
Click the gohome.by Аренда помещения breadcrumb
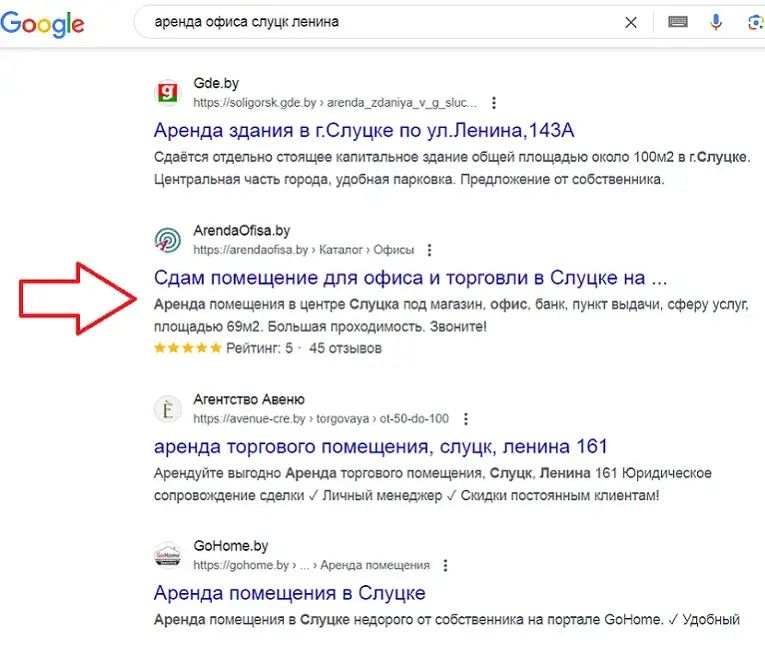311,566
